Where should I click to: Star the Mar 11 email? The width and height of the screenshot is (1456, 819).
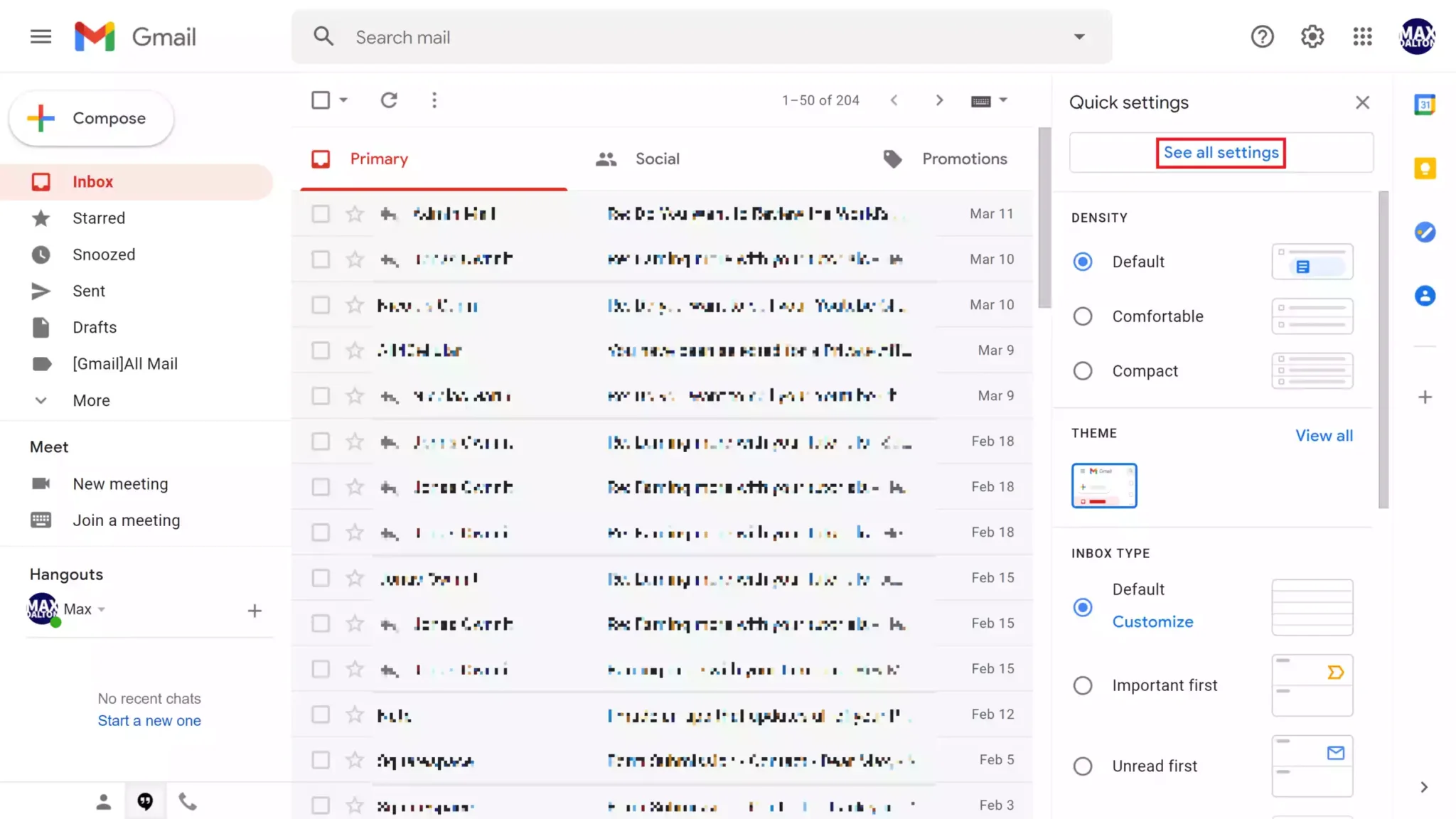pos(354,213)
